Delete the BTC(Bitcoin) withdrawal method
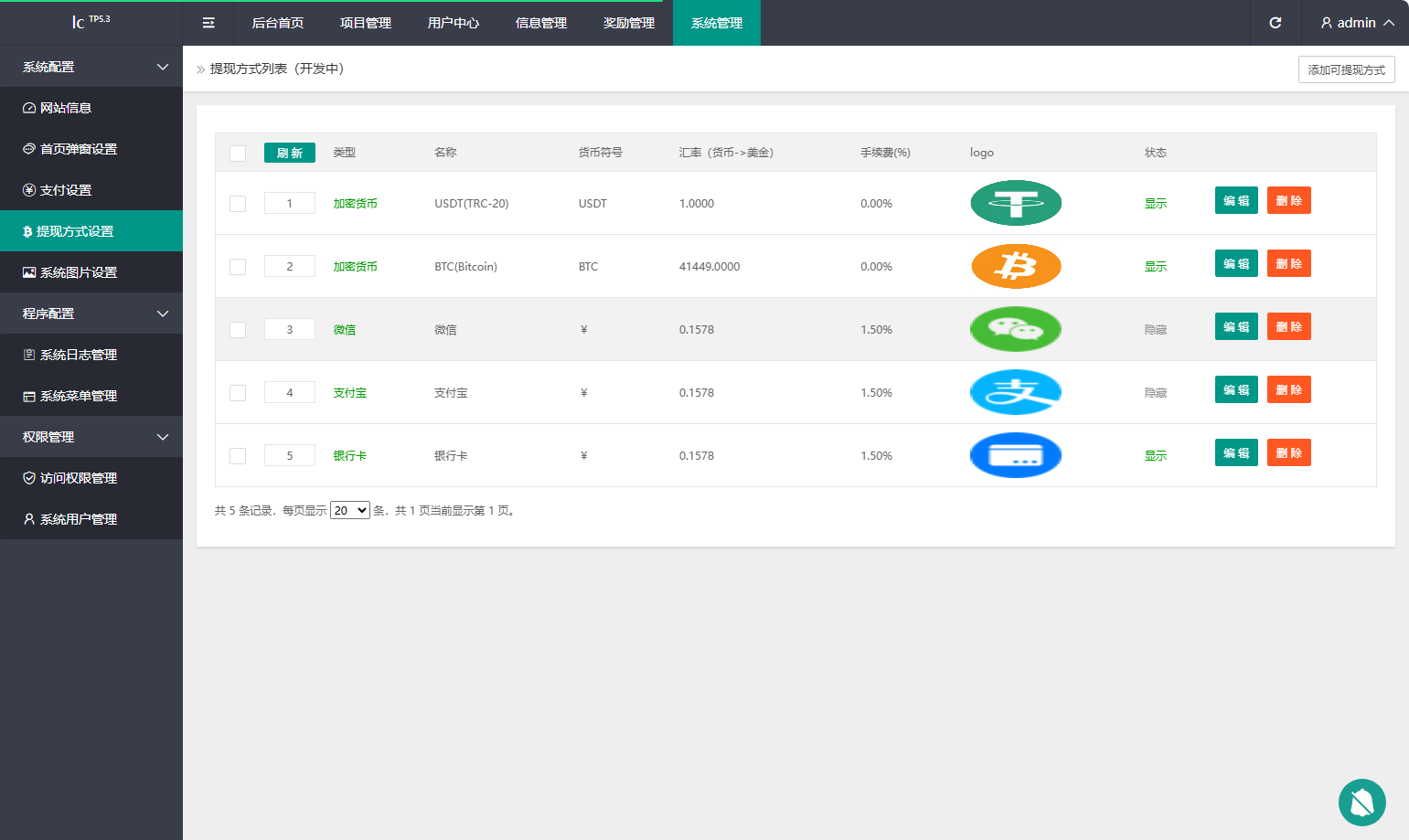 click(x=1289, y=263)
